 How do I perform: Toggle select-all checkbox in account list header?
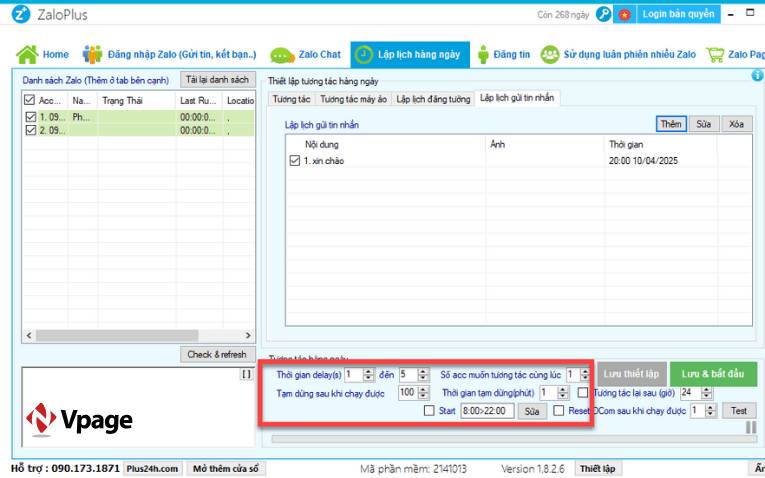click(x=29, y=100)
